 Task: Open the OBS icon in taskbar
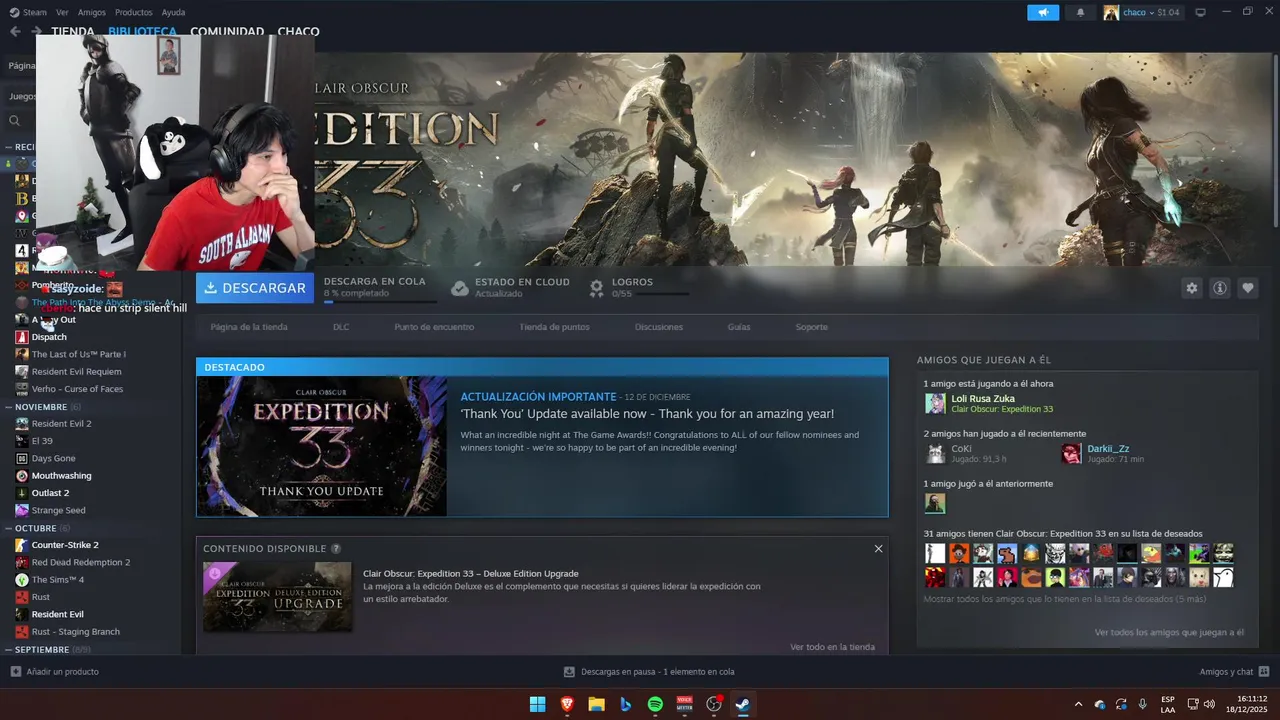tap(714, 704)
